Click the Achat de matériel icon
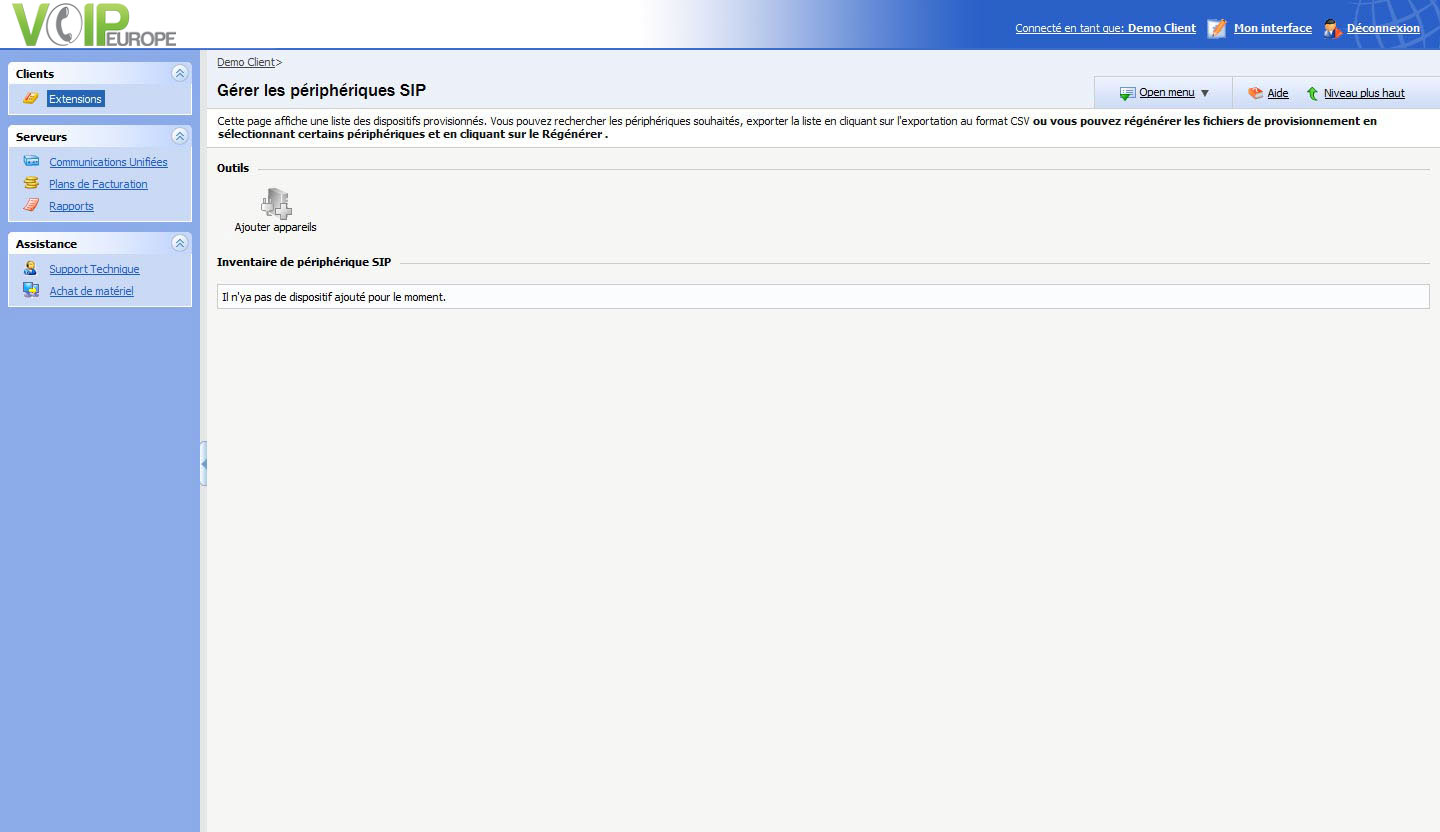Viewport: 1440px width, 832px height. click(31, 290)
